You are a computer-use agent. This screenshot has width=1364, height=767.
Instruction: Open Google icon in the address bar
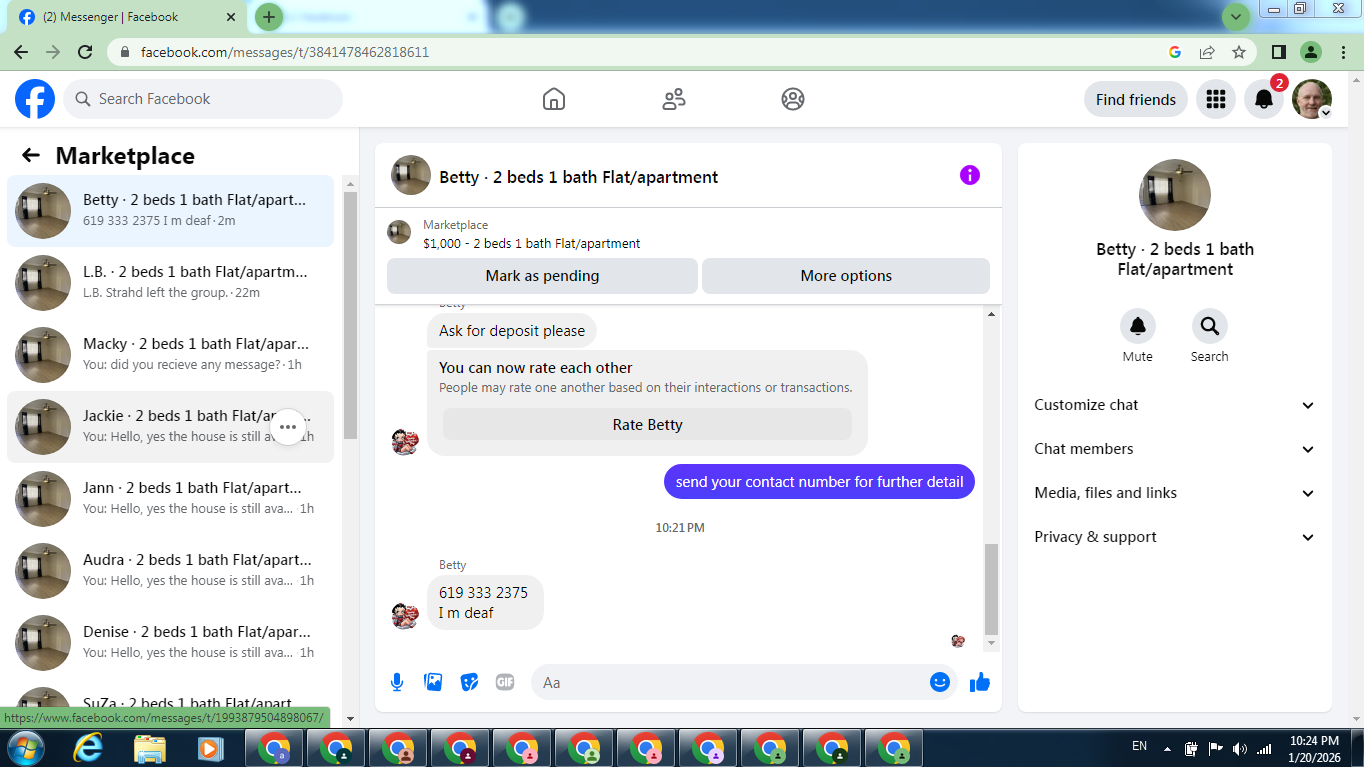(x=1175, y=52)
